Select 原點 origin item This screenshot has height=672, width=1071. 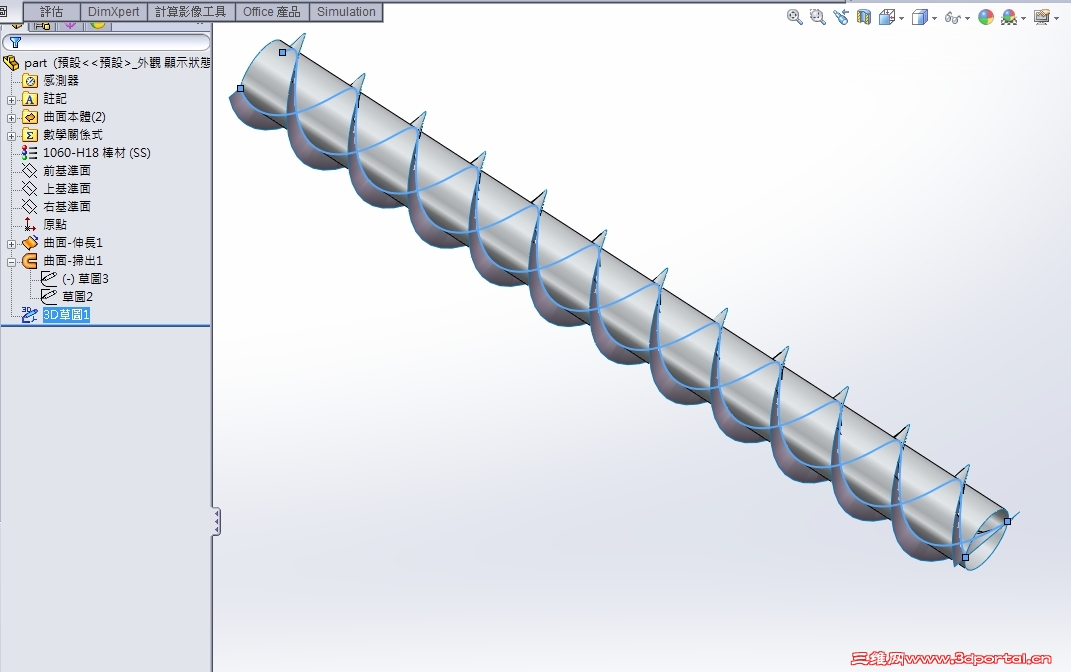pyautogui.click(x=55, y=225)
